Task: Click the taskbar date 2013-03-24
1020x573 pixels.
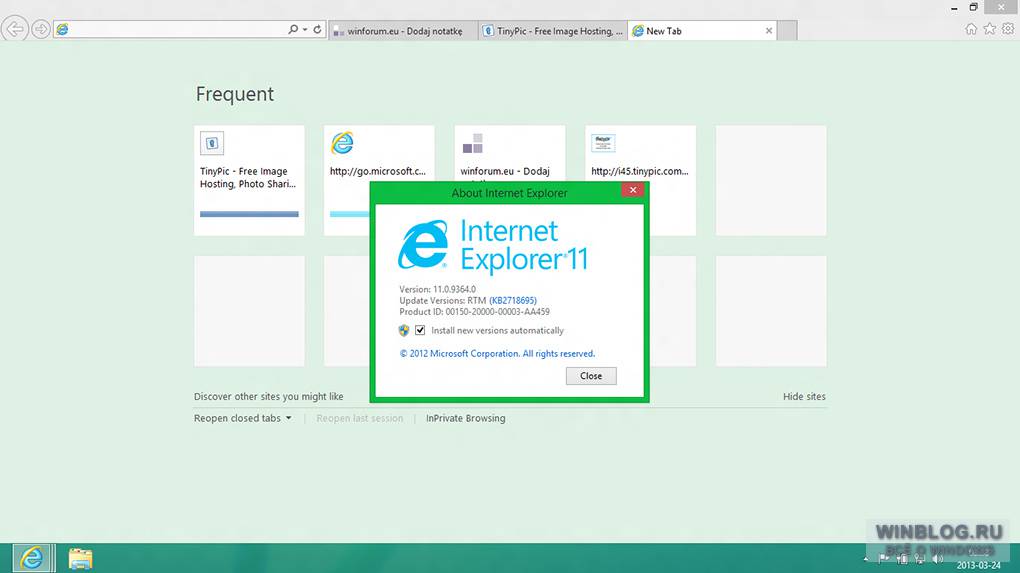Action: click(x=978, y=565)
